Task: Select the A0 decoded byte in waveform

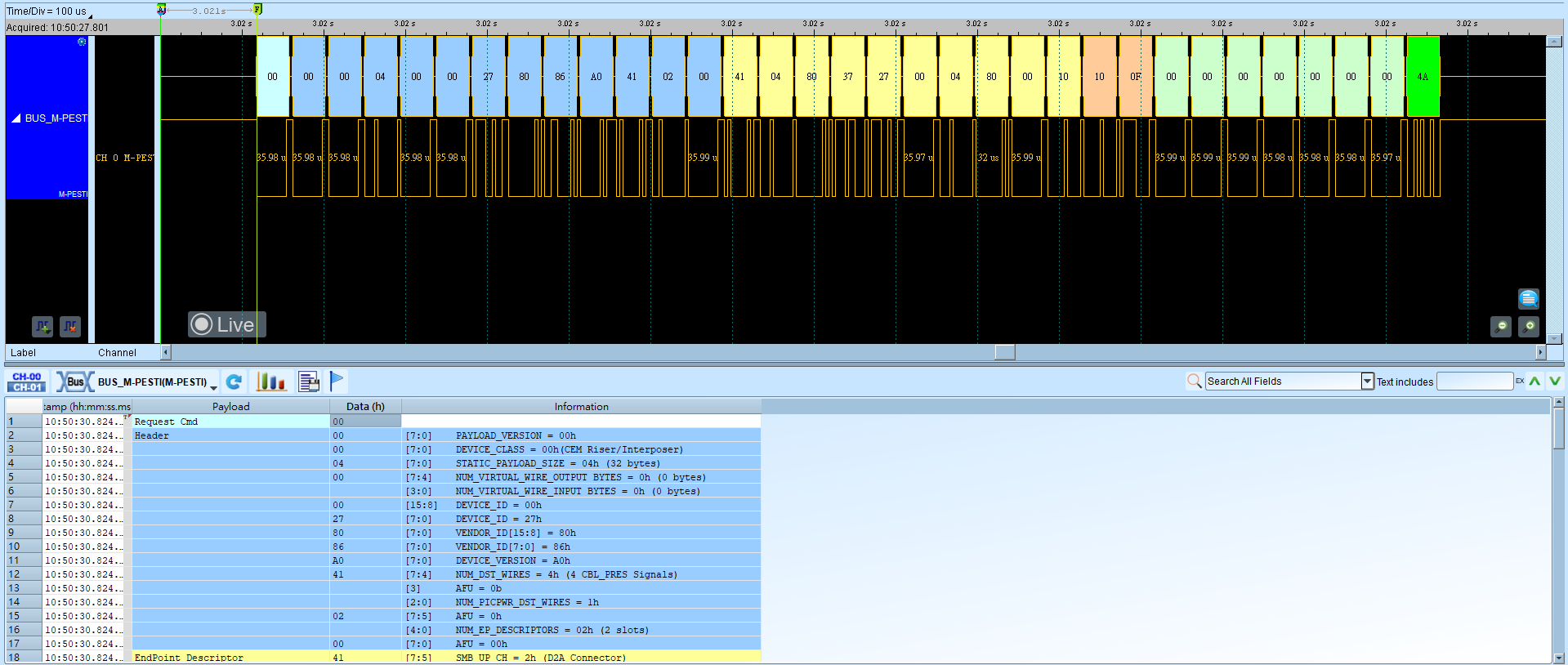Action: click(x=596, y=77)
